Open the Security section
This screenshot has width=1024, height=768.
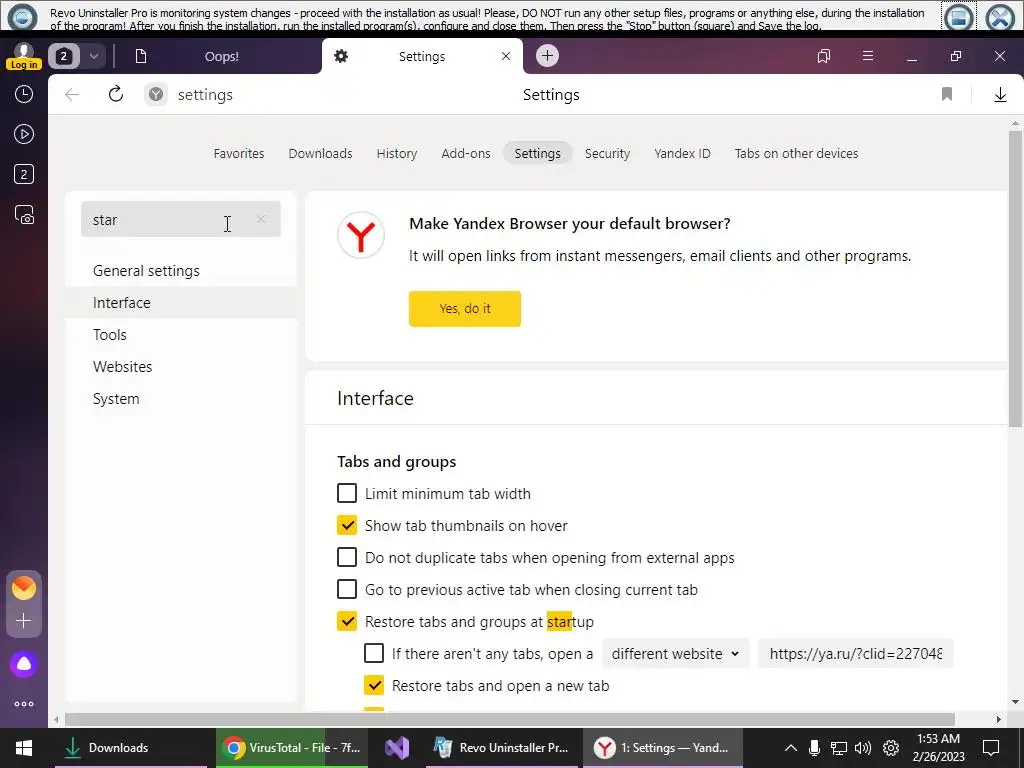[607, 153]
